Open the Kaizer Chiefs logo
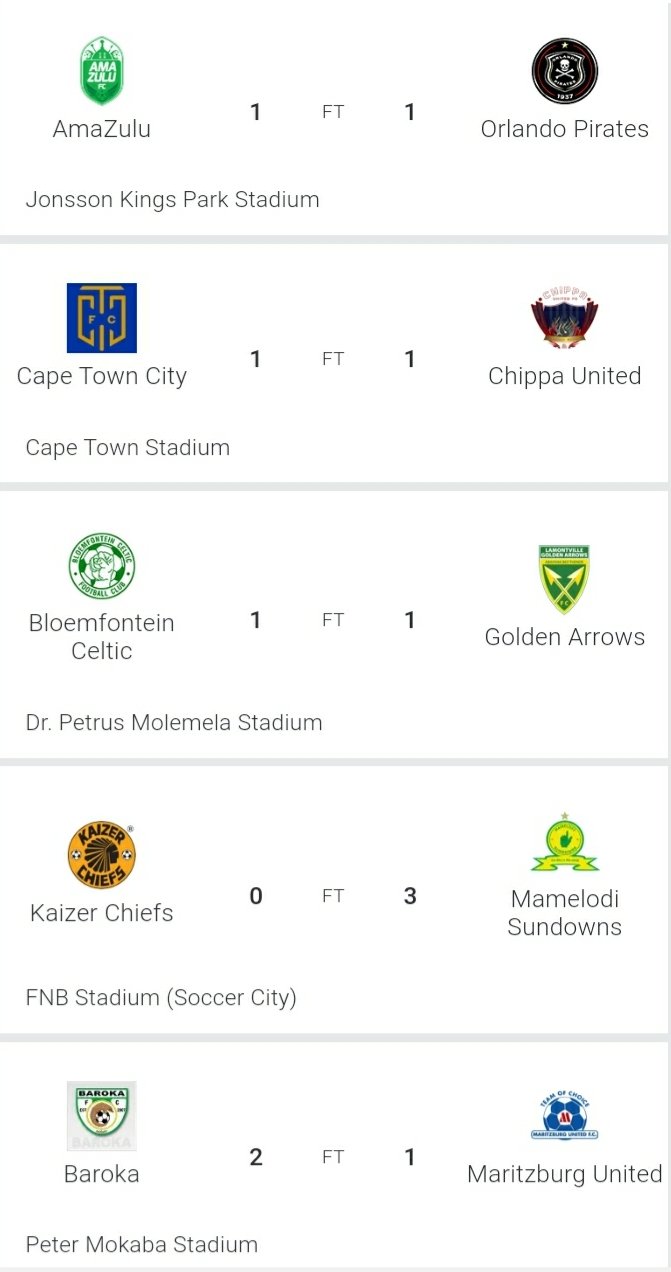Image resolution: width=671 pixels, height=1272 pixels. [101, 855]
